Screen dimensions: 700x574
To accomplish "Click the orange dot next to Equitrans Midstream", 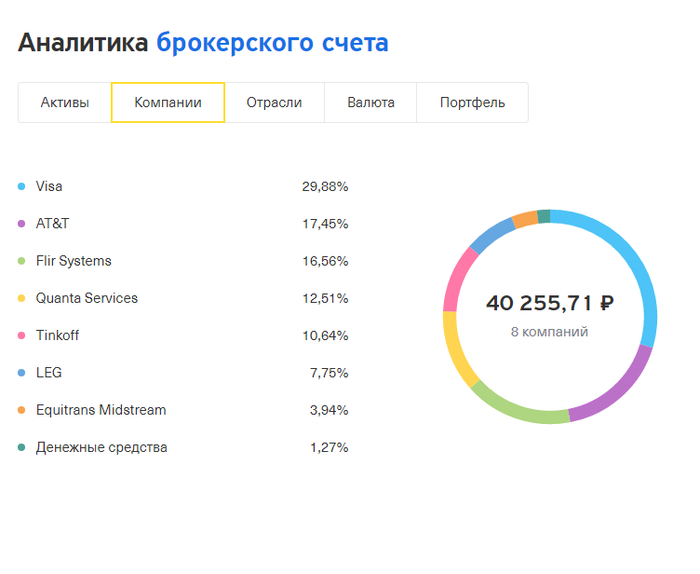I will (x=21, y=410).
